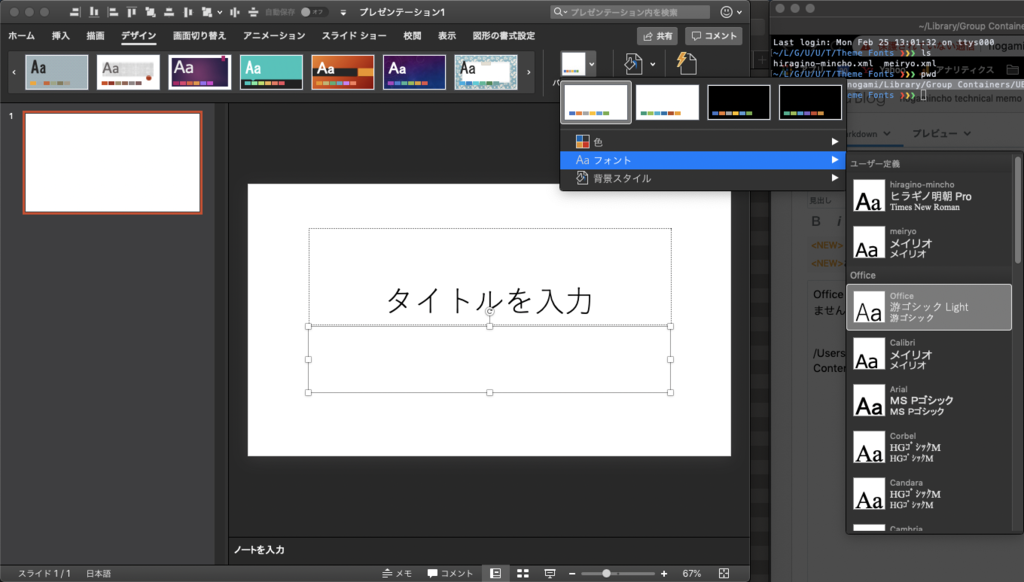Choose the meiryo custom font theme
1024x582 pixels.
point(930,242)
